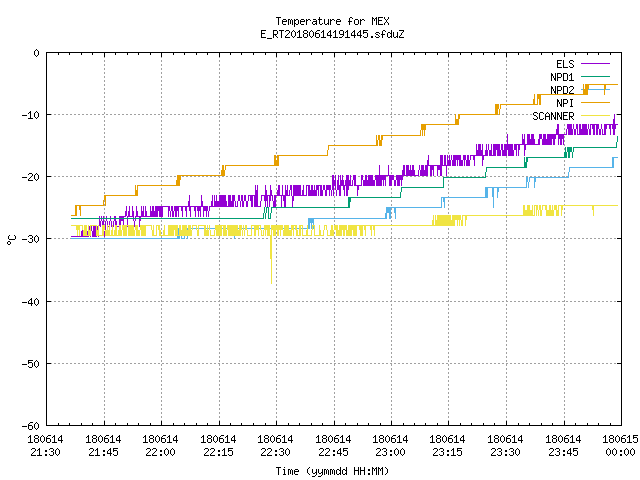Viewport: 640px width, 480px height.
Task: Click the 'NPI' legend label
Action: click(565, 103)
